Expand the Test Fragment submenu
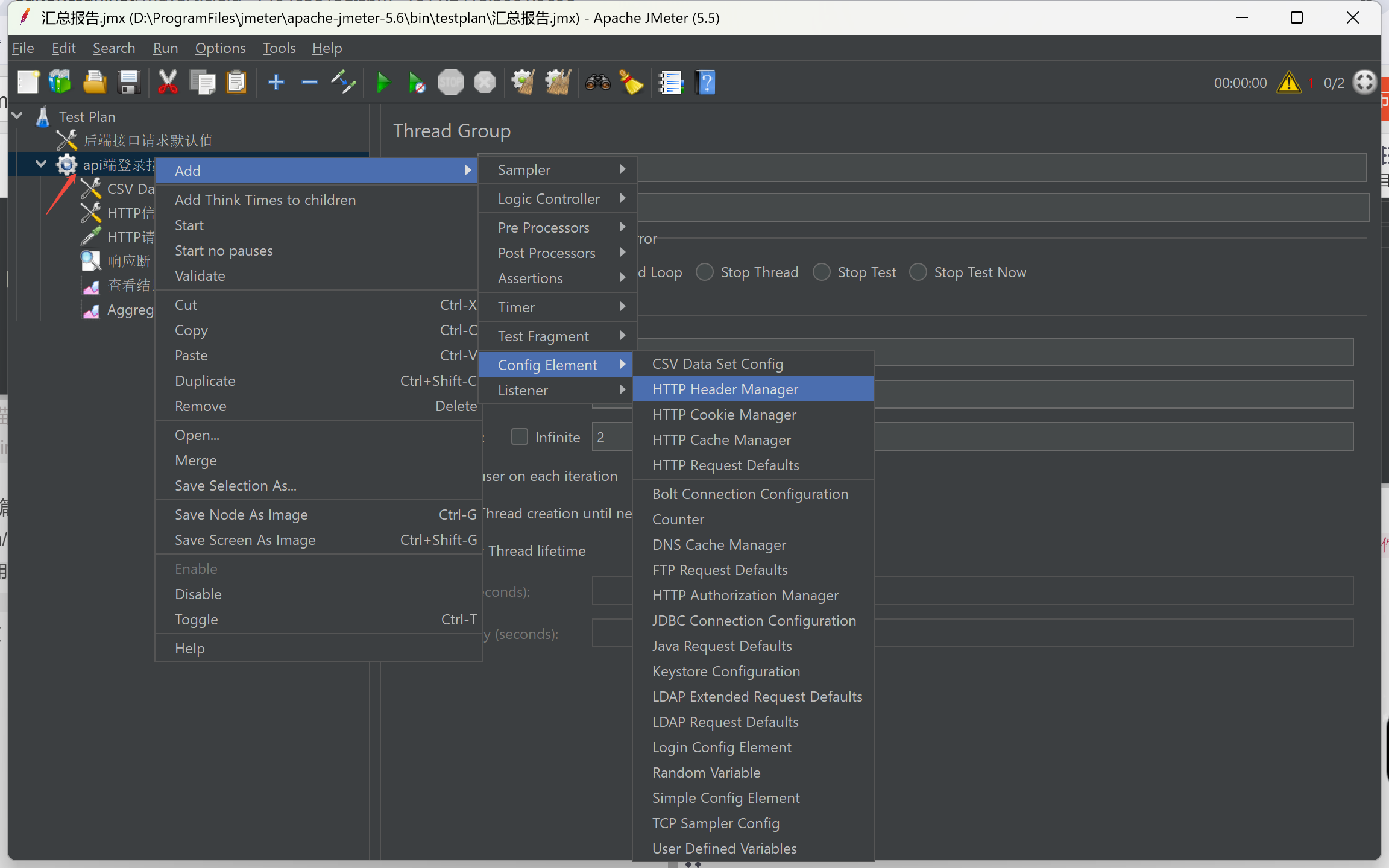This screenshot has width=1389, height=868. [x=558, y=336]
